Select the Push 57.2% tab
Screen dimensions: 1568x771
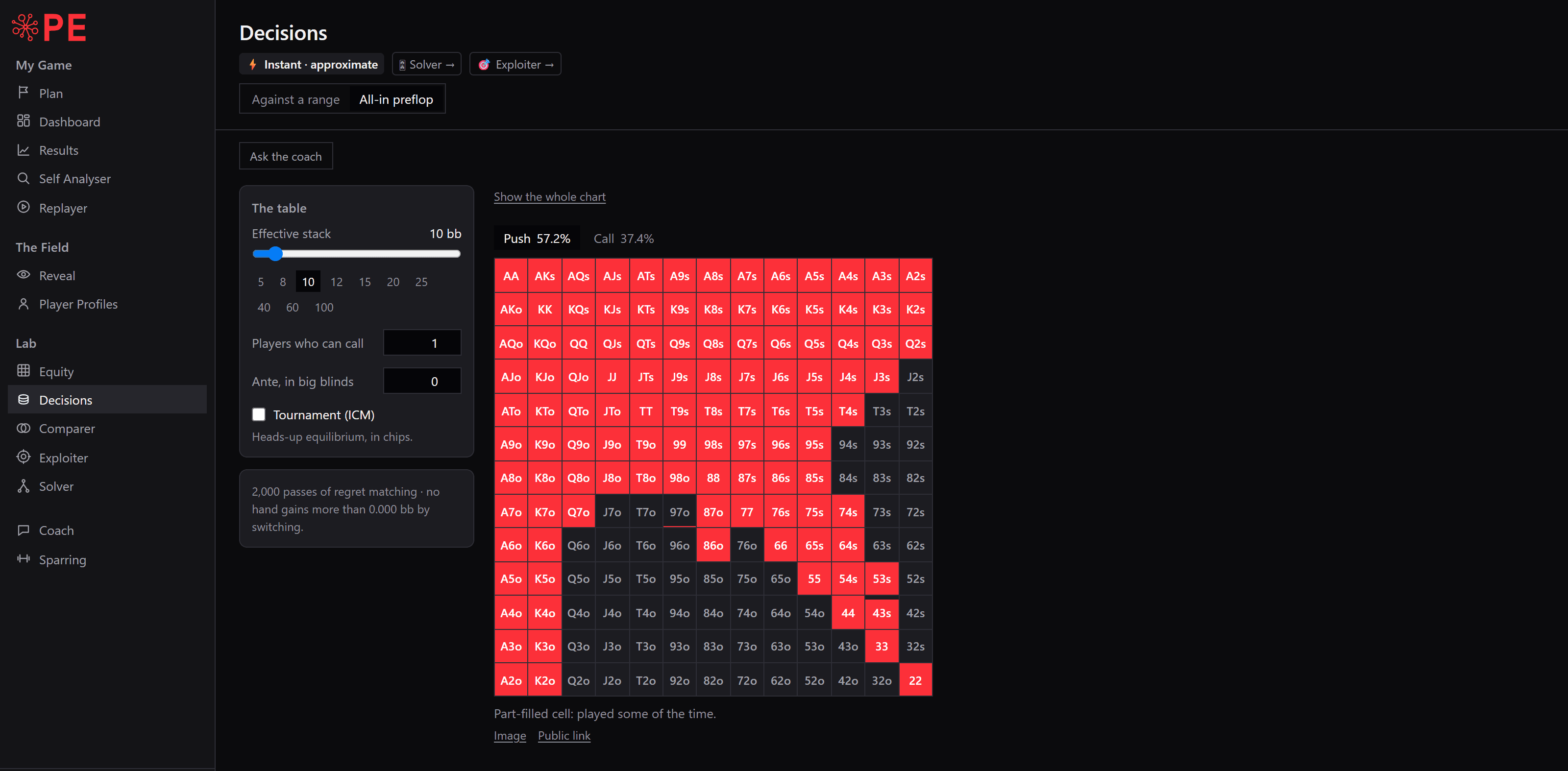point(536,239)
